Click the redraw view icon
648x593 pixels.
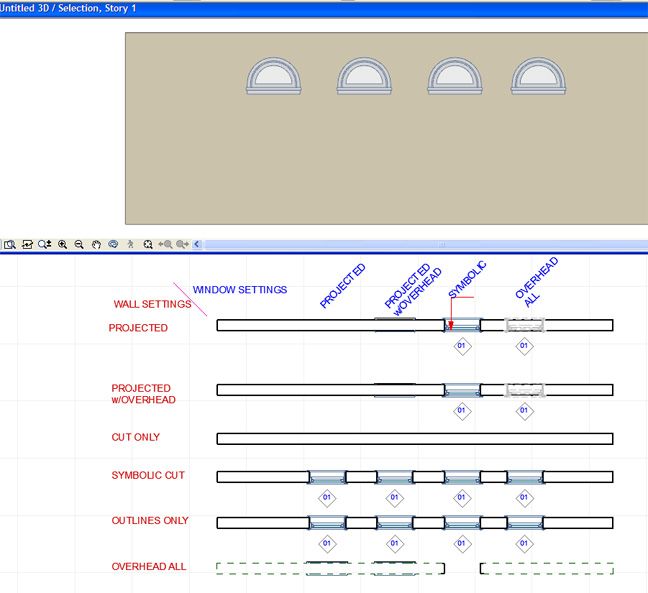(x=27, y=244)
